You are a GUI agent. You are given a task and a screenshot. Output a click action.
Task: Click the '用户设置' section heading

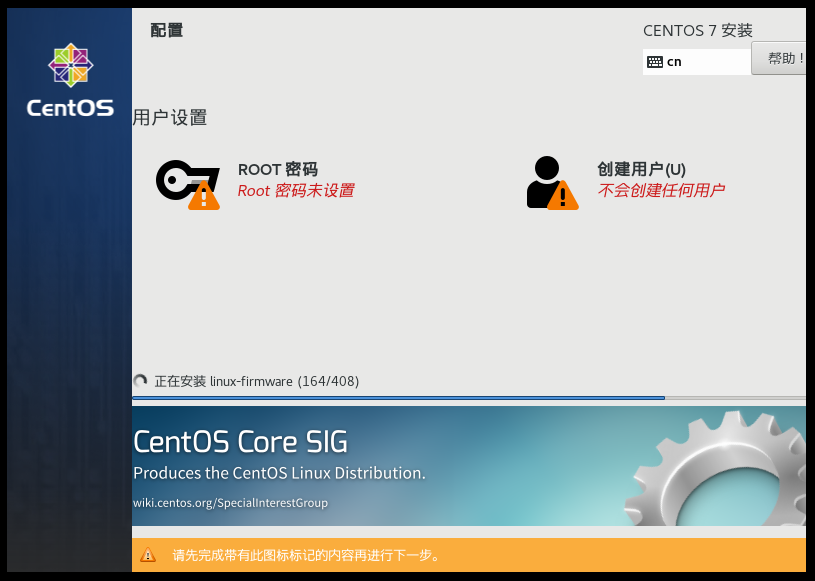(170, 117)
